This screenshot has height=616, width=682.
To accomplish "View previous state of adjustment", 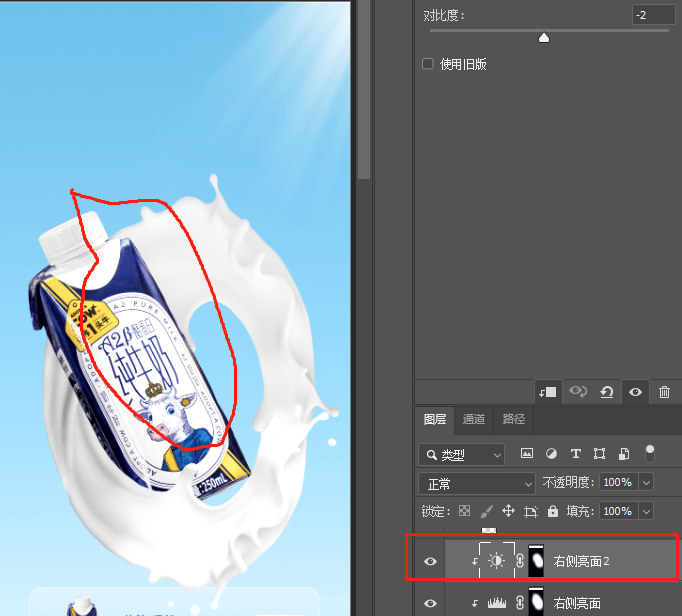I will pyautogui.click(x=578, y=392).
